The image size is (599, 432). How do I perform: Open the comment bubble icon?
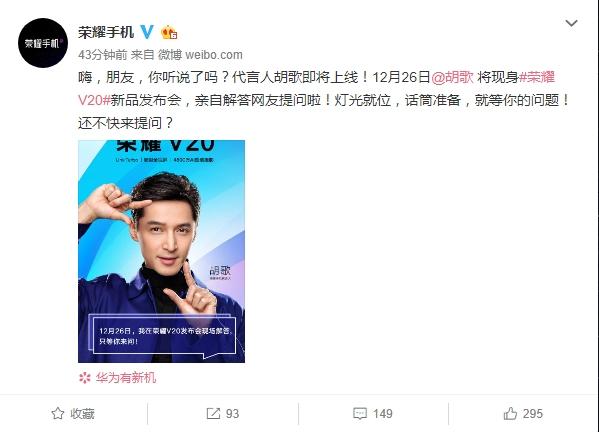click(360, 414)
